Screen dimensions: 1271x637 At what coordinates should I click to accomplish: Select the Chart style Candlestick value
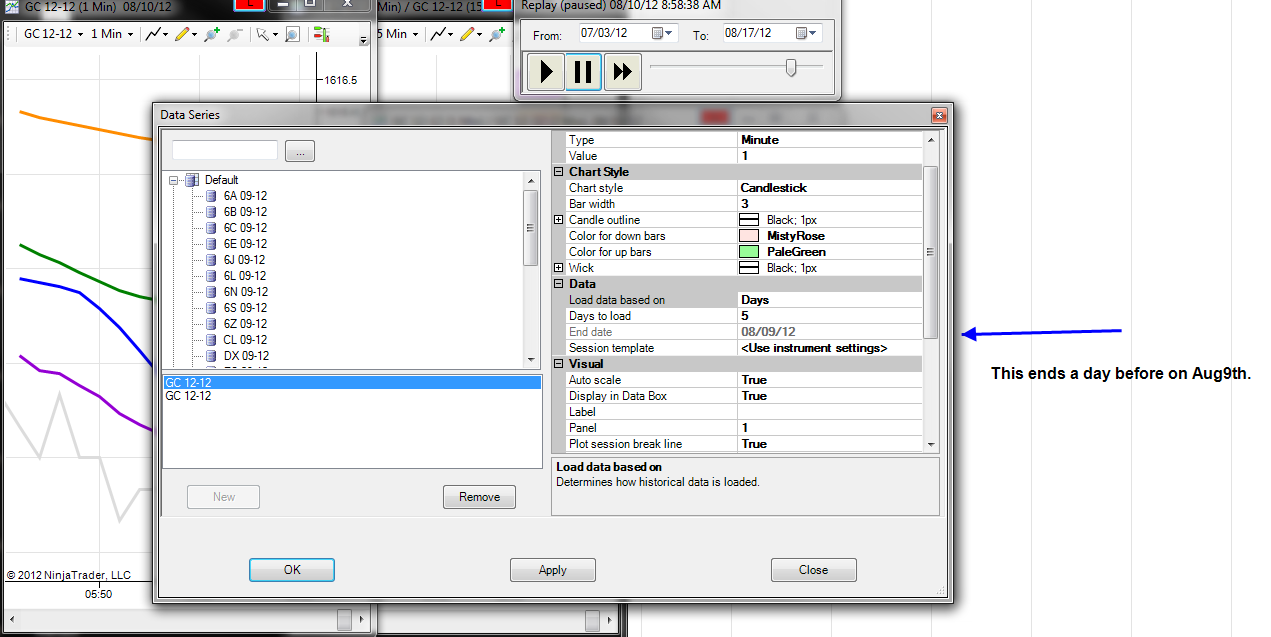pyautogui.click(x=829, y=188)
